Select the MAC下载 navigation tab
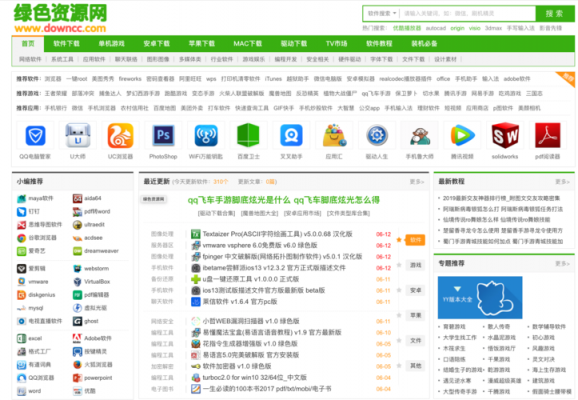This screenshot has width=578, height=400. 248,44
